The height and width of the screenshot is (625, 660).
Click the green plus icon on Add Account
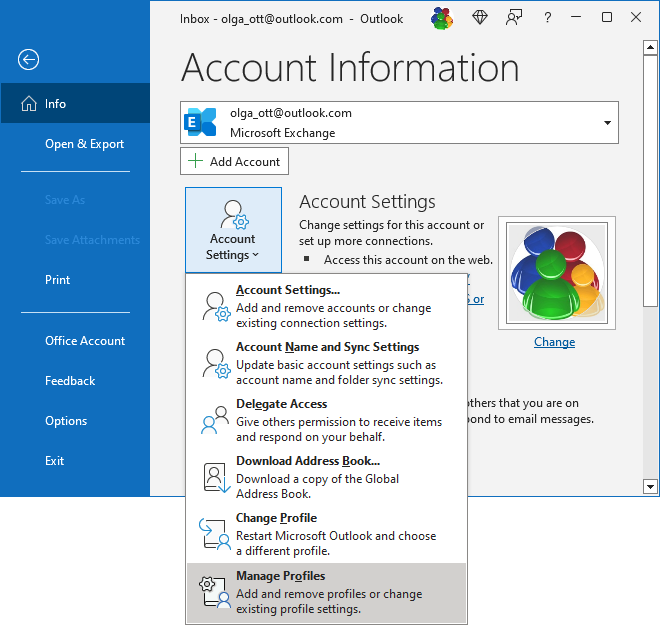point(195,161)
